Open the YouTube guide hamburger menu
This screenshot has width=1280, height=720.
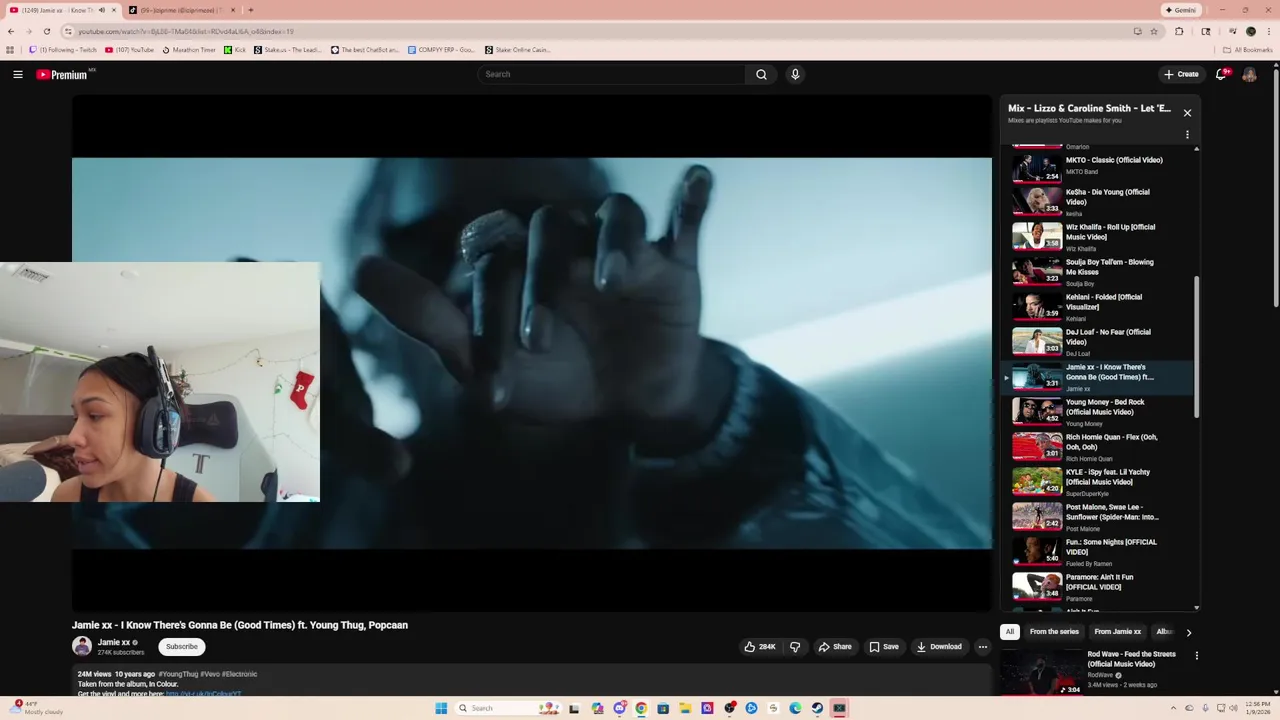[18, 74]
